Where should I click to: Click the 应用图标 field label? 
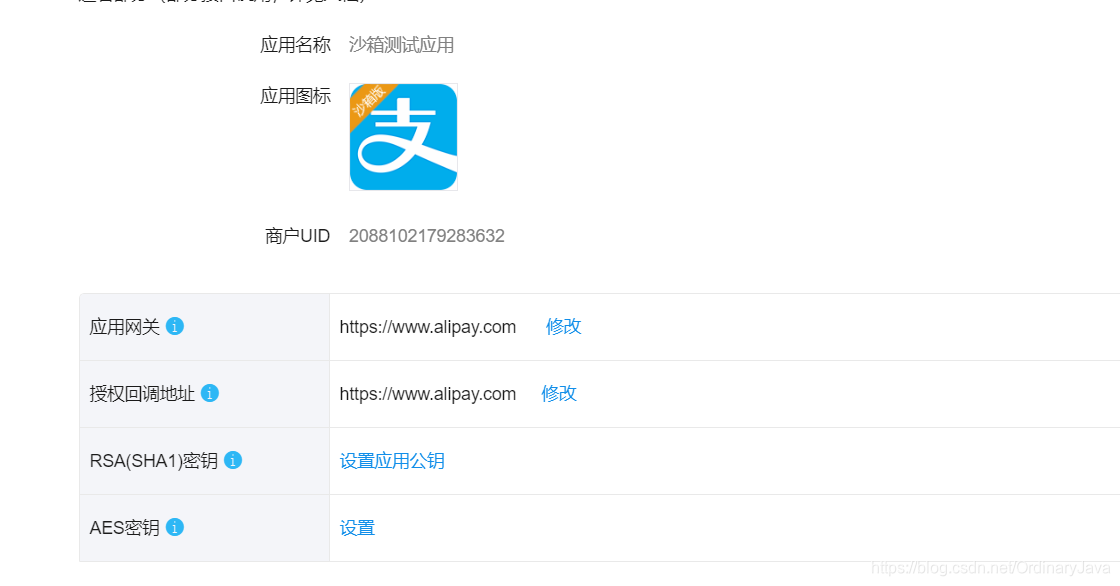point(296,96)
